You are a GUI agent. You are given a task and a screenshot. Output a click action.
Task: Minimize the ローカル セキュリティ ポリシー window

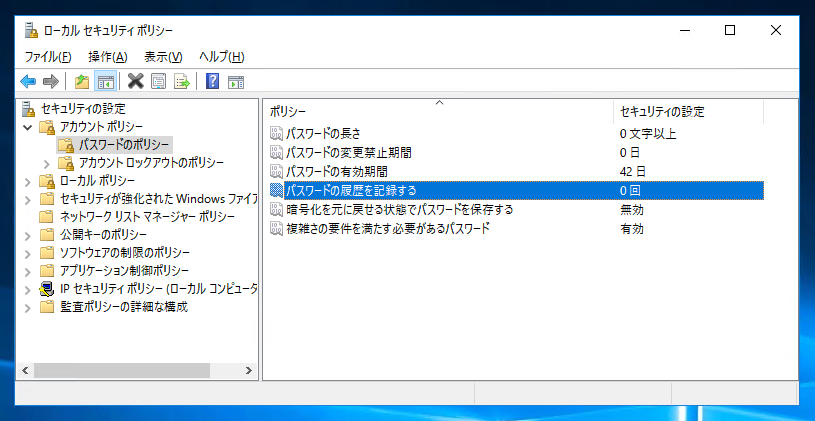click(x=684, y=31)
